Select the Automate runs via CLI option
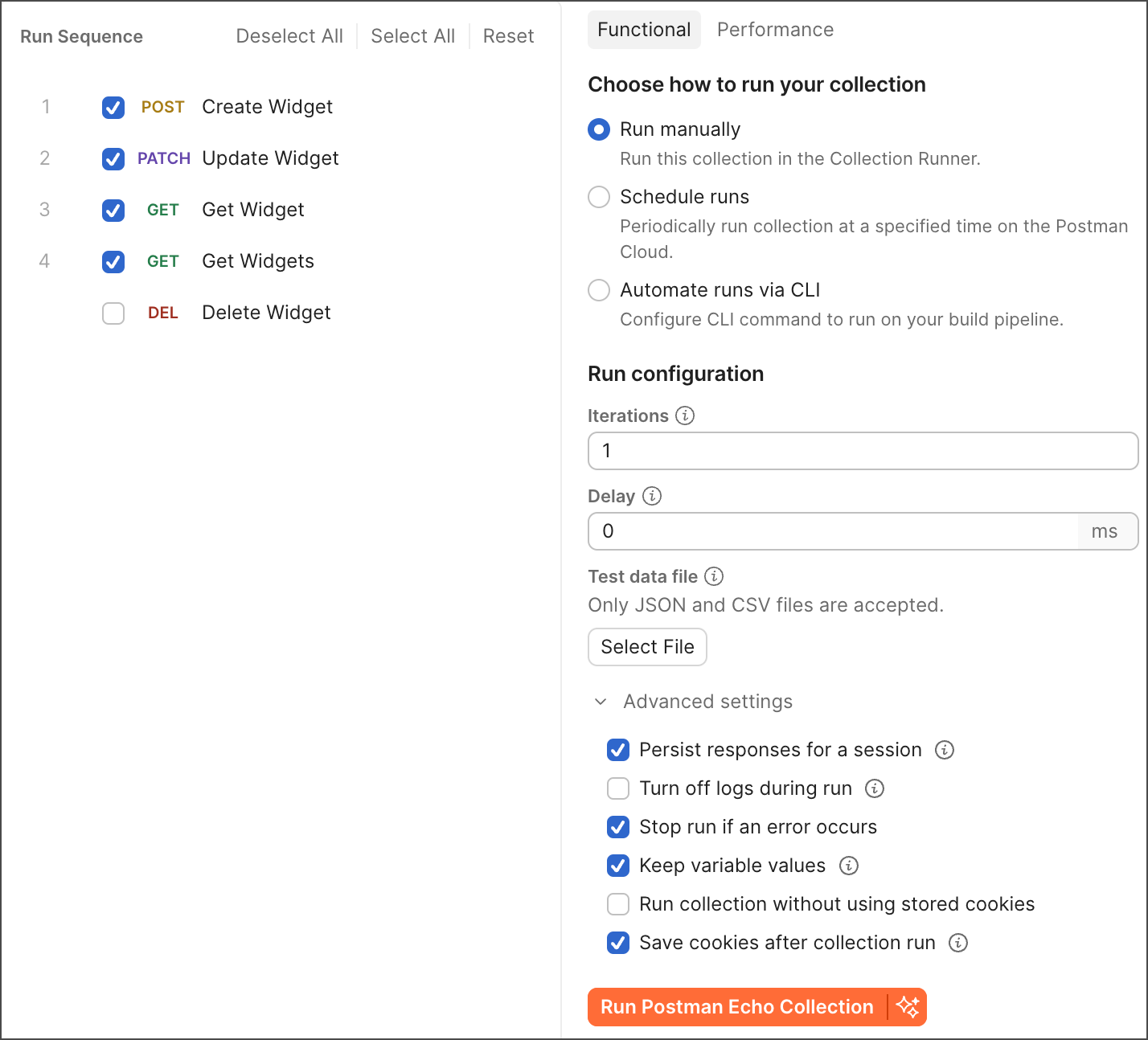The width and height of the screenshot is (1148, 1040). click(x=598, y=290)
